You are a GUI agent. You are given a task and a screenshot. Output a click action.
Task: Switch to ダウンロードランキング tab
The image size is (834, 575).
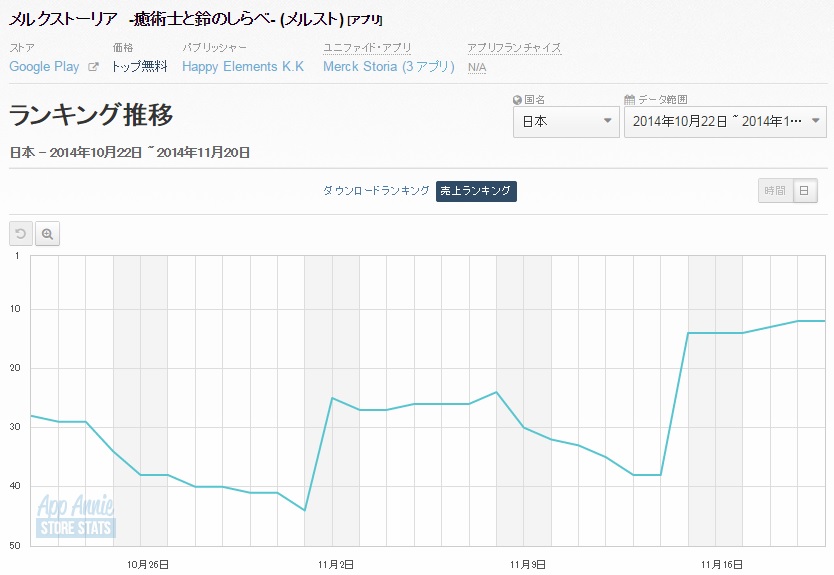tap(376, 190)
